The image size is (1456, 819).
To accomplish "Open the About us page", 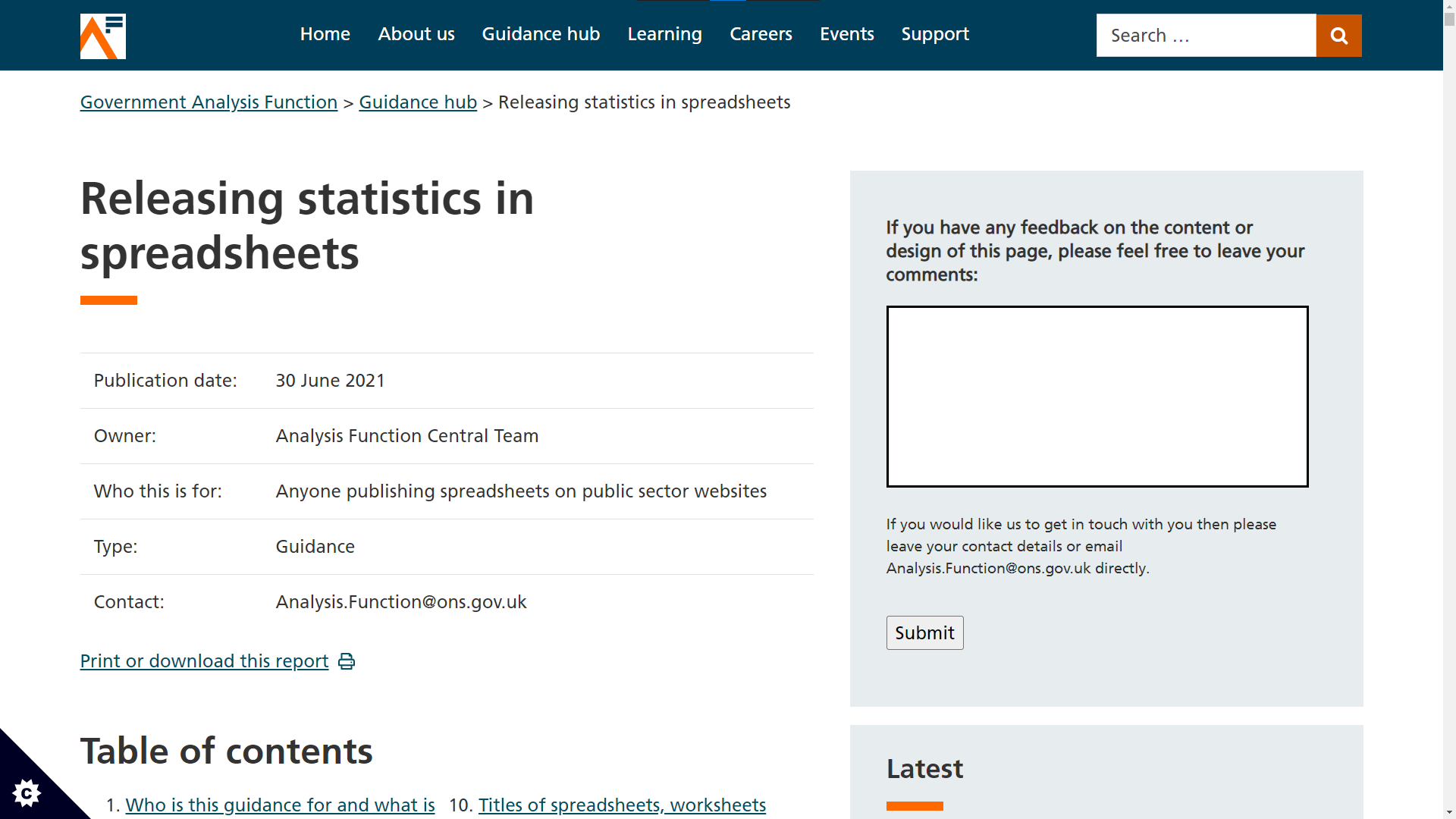I will tap(416, 34).
